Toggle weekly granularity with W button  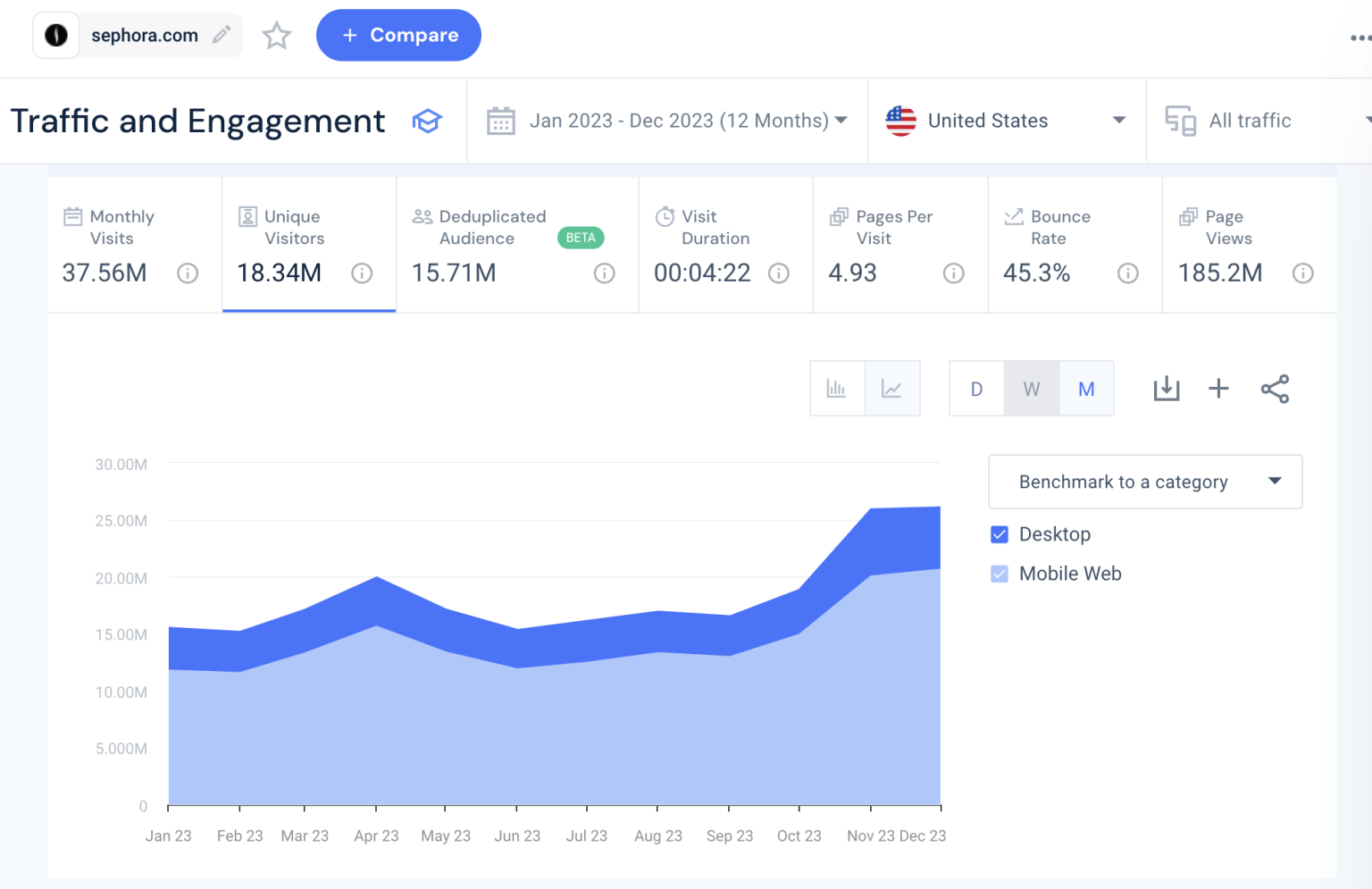1031,388
